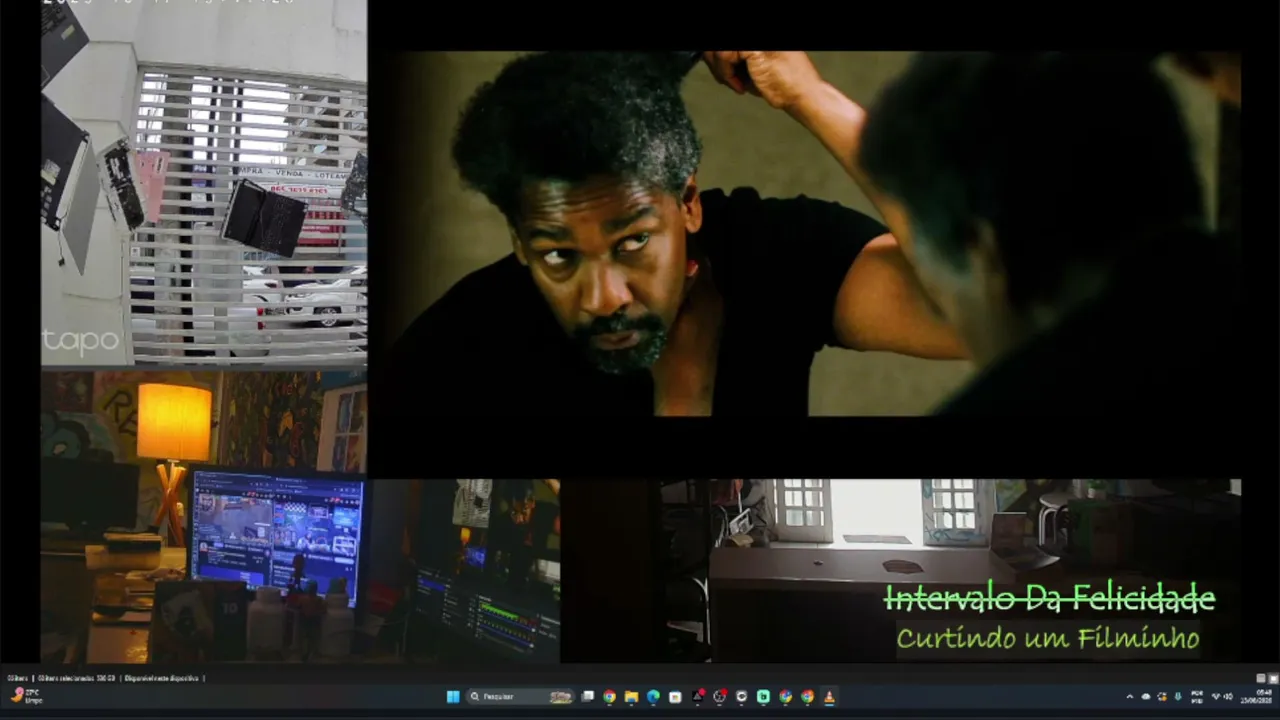Switch to large icons view in status bar
1280x720 pixels.
click(1273, 678)
